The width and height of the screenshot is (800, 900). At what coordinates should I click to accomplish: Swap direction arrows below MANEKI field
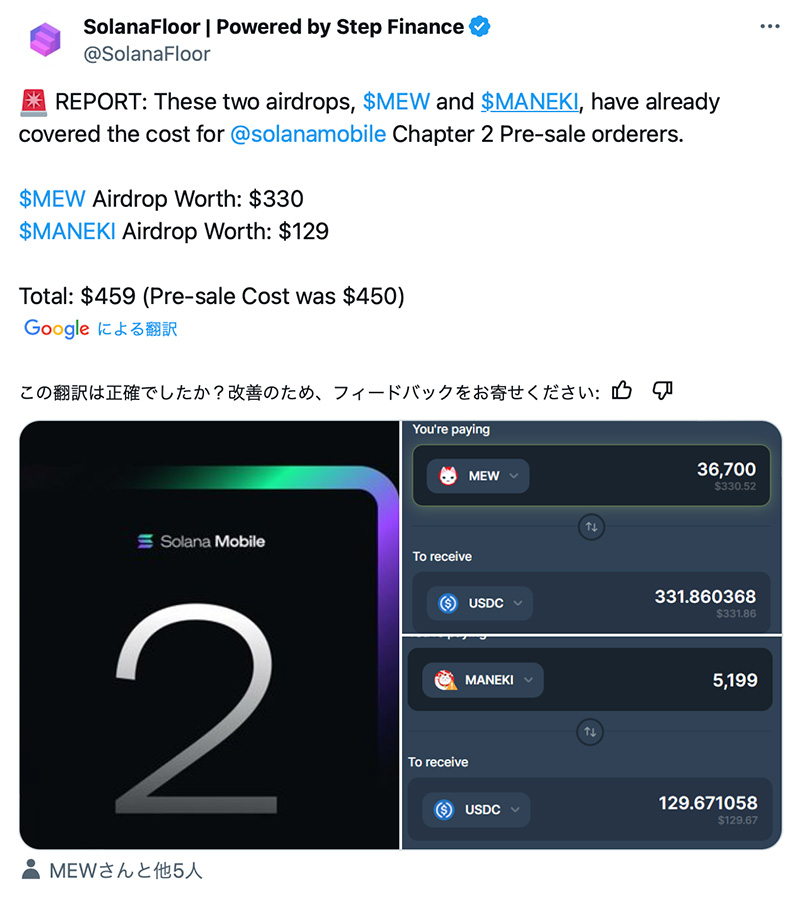589,731
